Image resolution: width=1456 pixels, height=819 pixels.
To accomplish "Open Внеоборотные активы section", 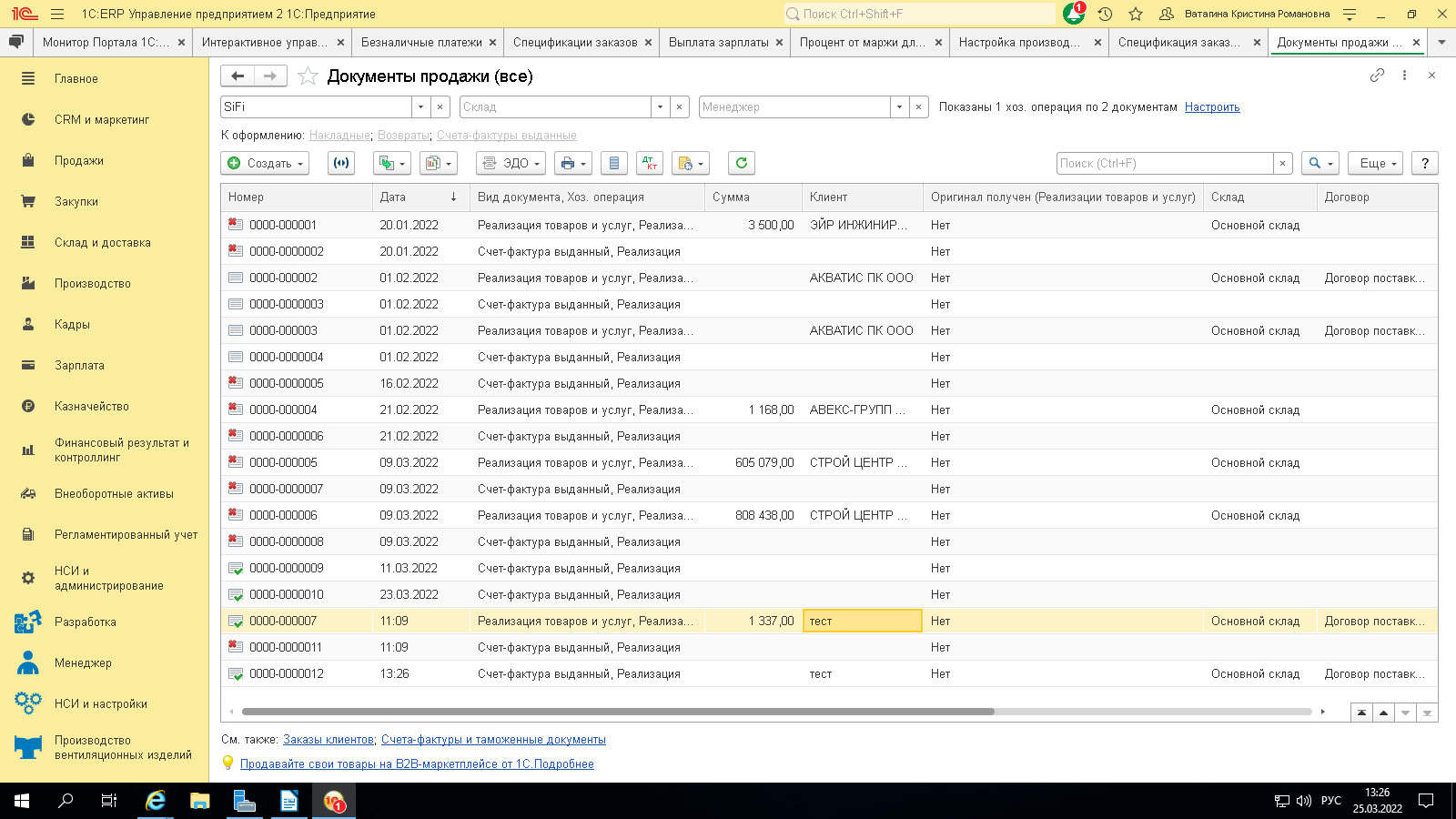I will [x=114, y=494].
